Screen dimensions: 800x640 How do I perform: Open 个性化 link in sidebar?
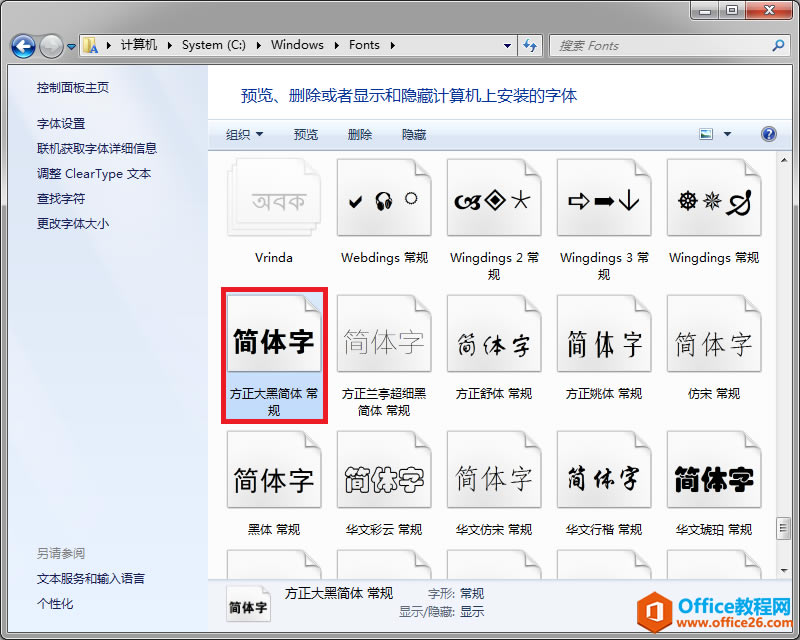coord(55,604)
